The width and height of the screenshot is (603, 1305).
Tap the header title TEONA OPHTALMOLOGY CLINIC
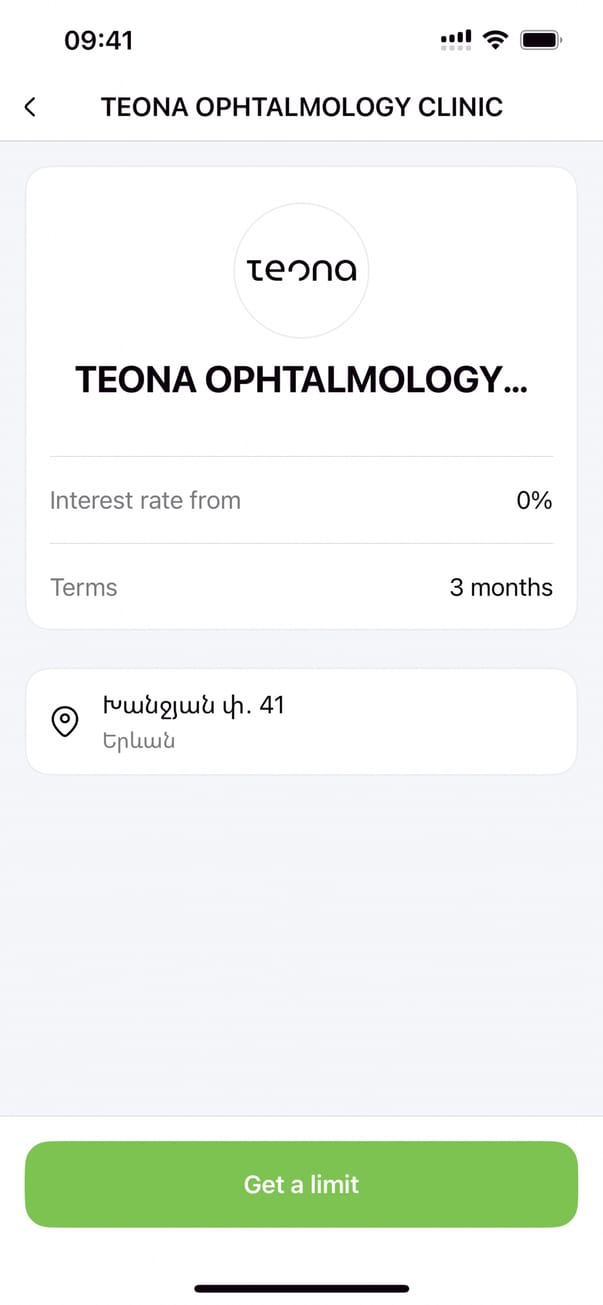click(x=301, y=107)
